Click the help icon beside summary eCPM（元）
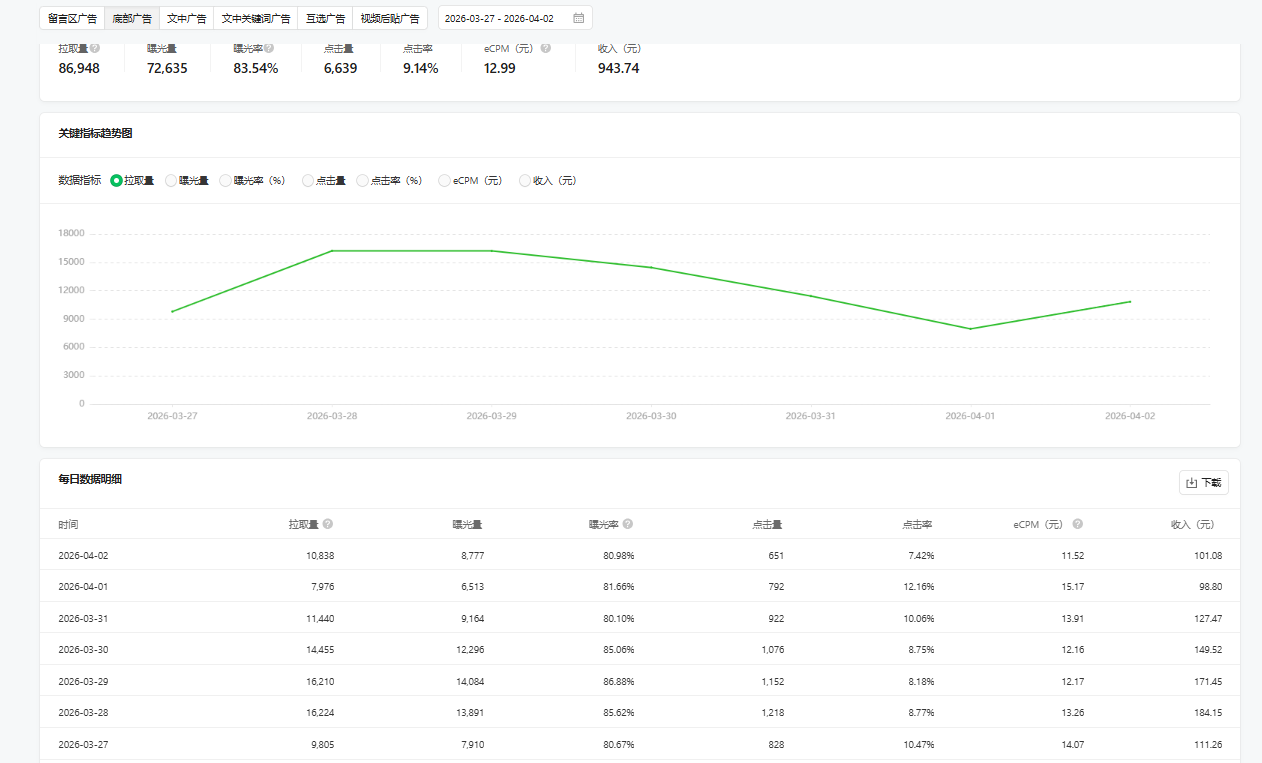1262x763 pixels. (x=546, y=48)
